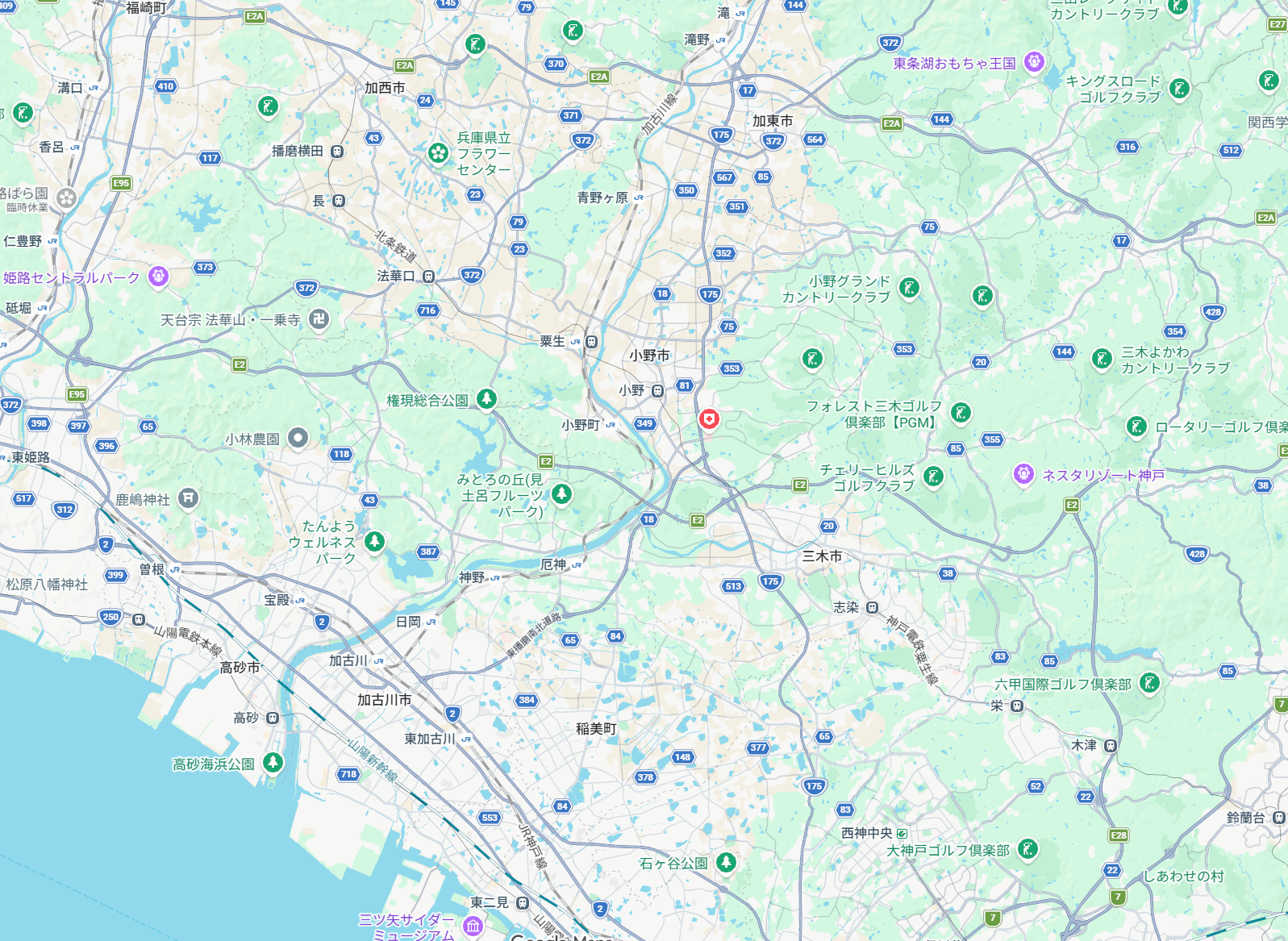
Task: Select the 東加古川 station label
Action: 430,739
